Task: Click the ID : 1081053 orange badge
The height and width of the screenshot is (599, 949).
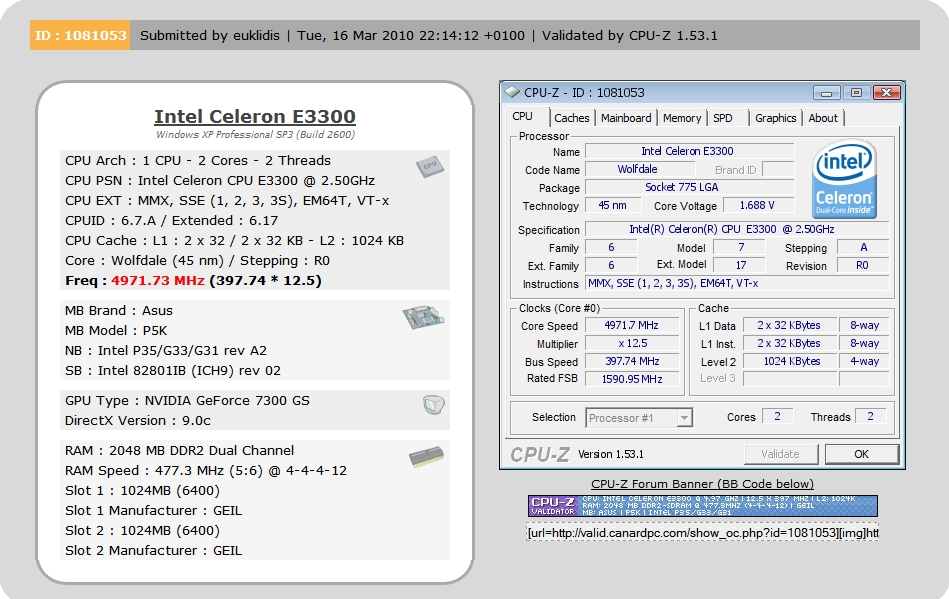Action: (x=80, y=35)
